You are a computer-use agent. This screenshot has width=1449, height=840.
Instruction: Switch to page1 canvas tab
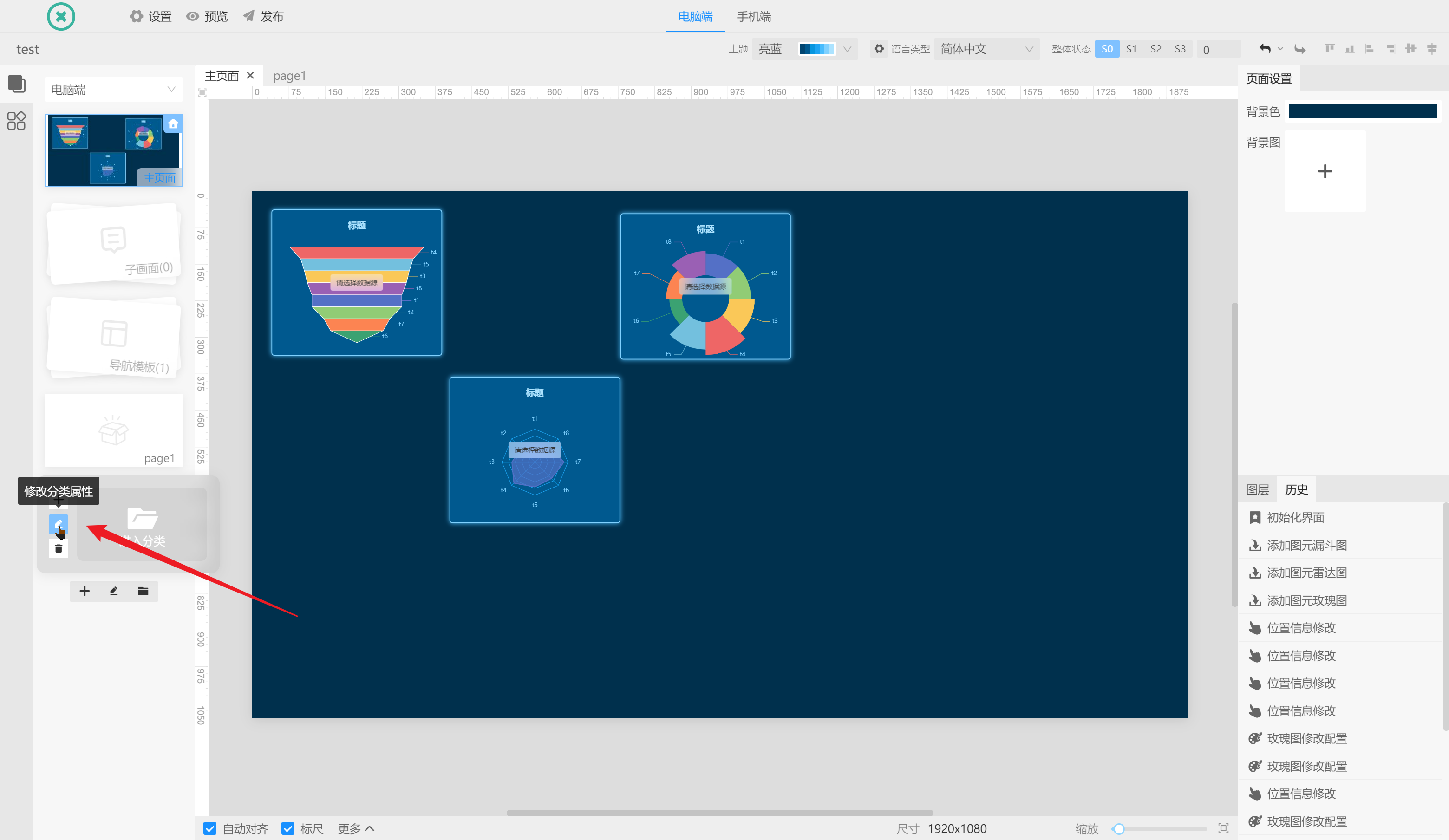289,76
